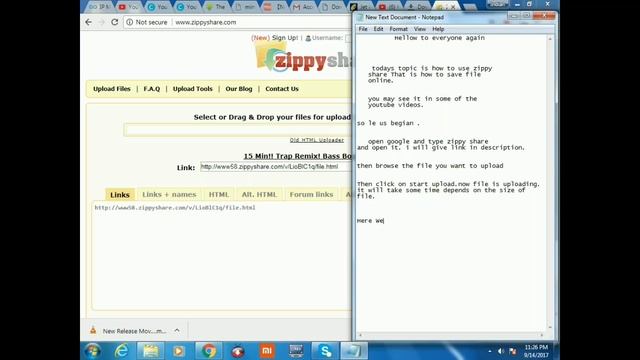Click the Sign Up! link
The width and height of the screenshot is (640, 360).
285,38
